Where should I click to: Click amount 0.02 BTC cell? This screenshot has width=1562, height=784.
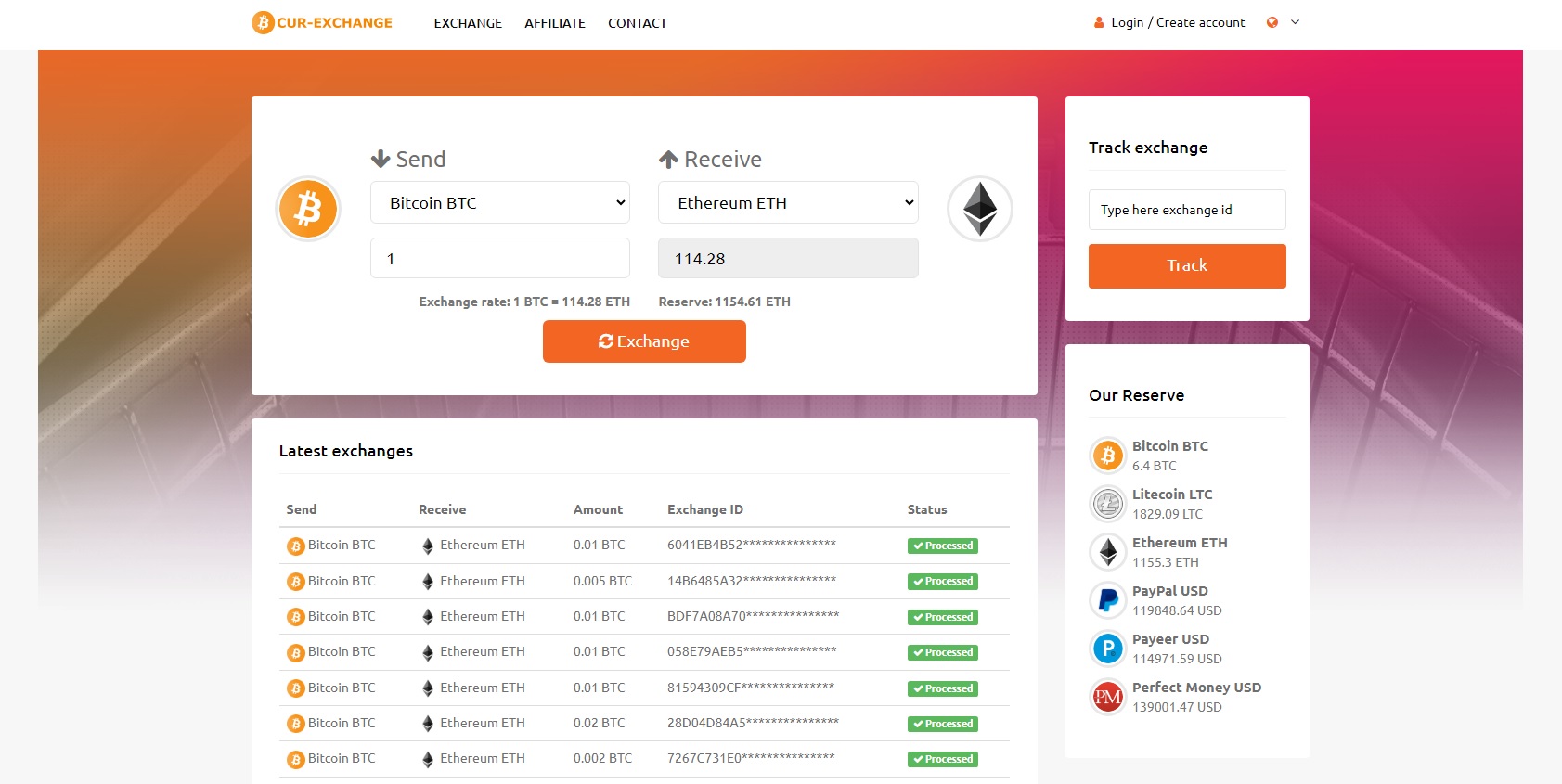pyautogui.click(x=599, y=723)
